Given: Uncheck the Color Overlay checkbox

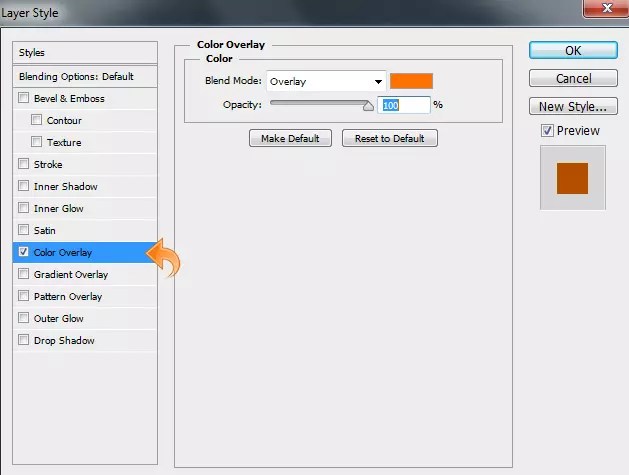Looking at the screenshot, I should pyautogui.click(x=24, y=252).
